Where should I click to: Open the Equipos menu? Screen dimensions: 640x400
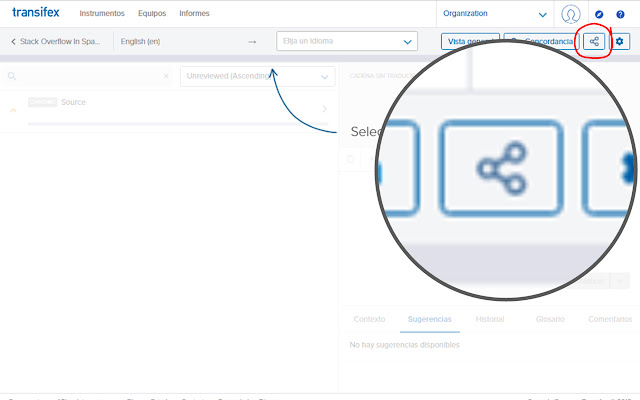click(x=152, y=13)
